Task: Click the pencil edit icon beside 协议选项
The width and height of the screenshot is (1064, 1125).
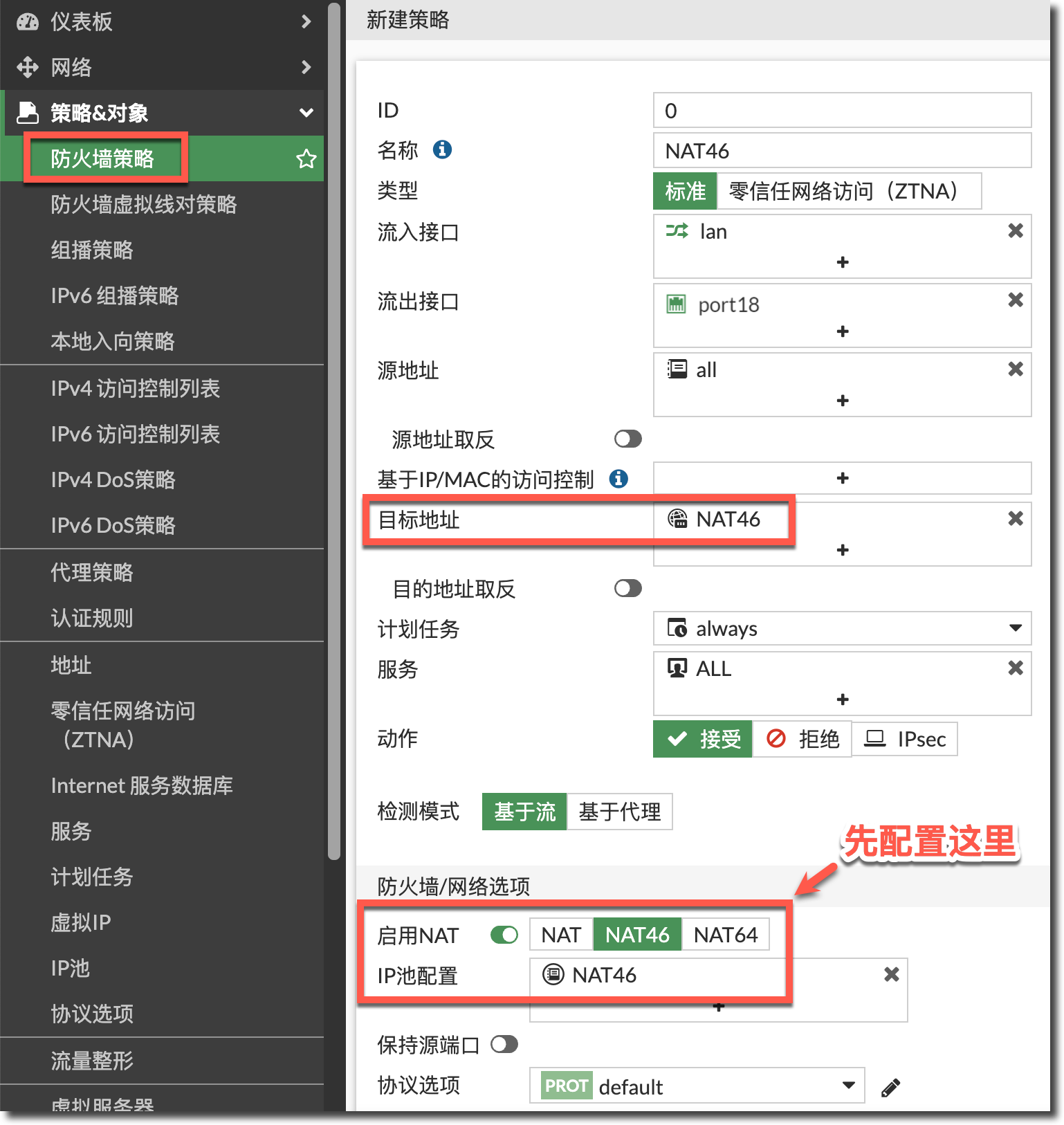Action: [x=890, y=1088]
